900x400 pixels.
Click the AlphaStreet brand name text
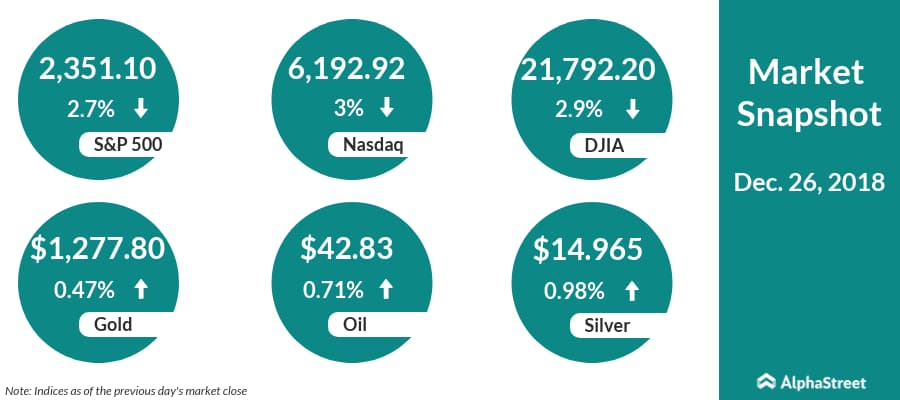point(824,381)
